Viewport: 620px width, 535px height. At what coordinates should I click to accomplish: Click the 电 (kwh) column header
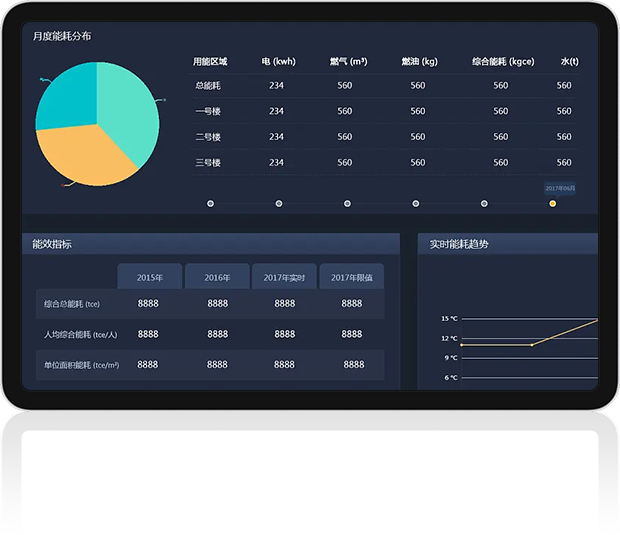278,62
